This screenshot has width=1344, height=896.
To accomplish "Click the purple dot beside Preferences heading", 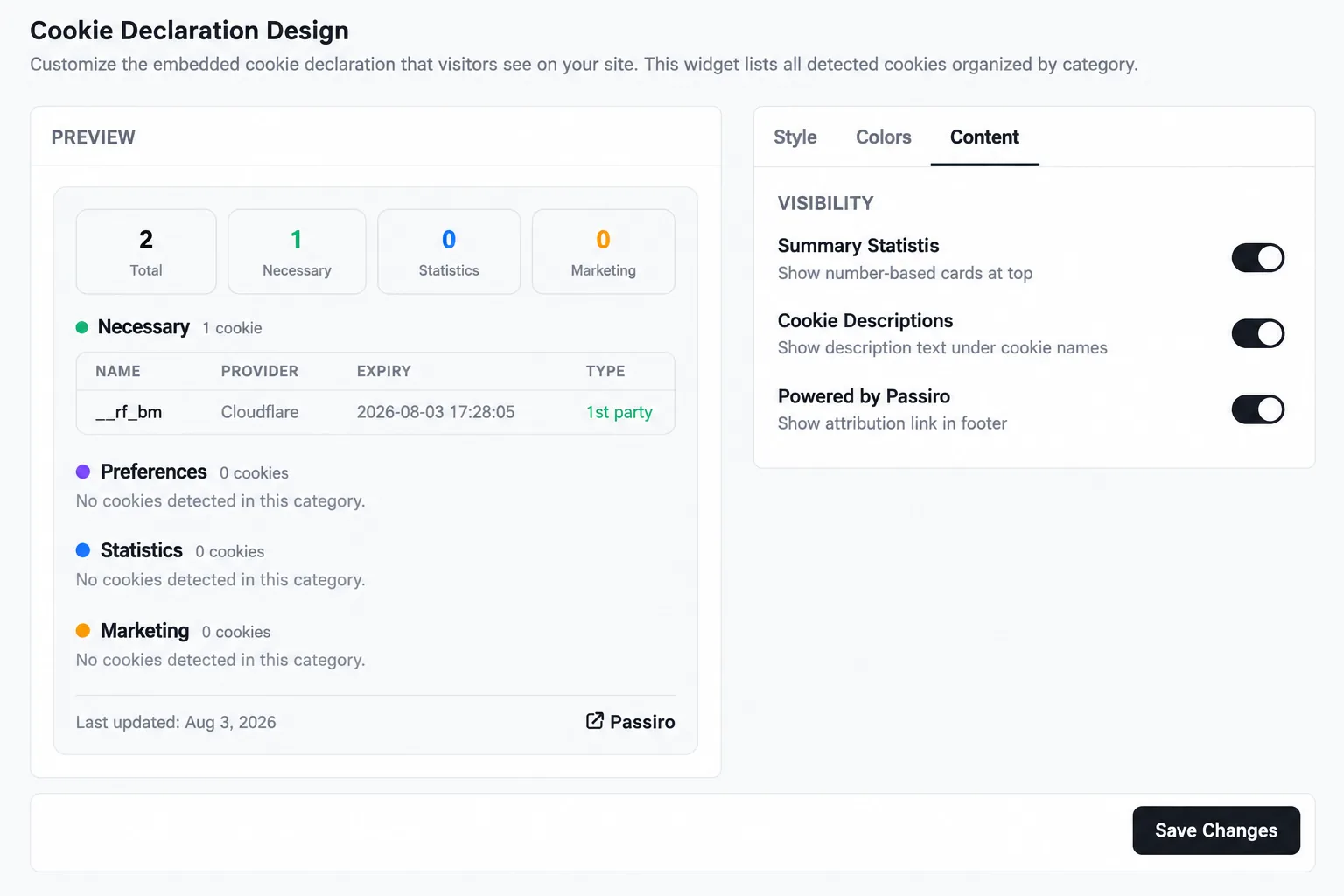I will (x=83, y=472).
